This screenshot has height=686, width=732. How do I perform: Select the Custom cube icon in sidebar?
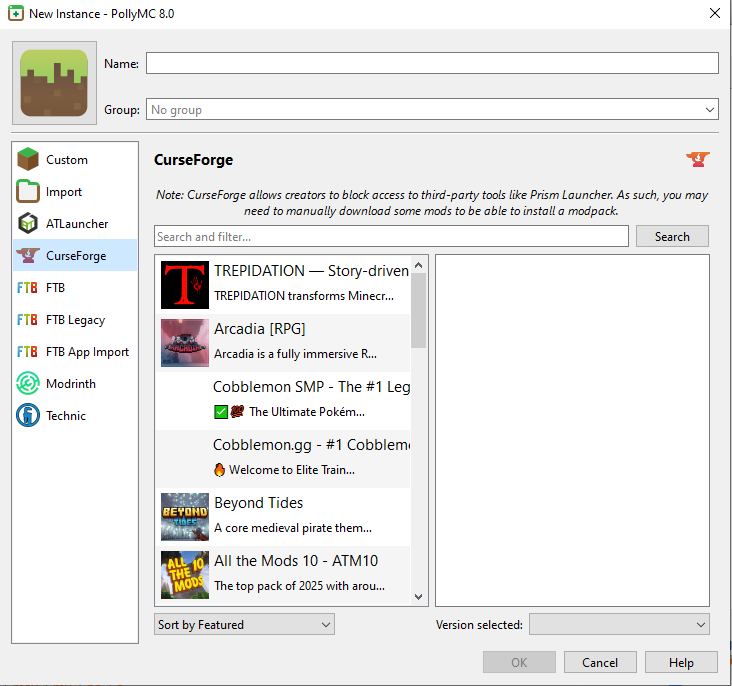coord(28,159)
